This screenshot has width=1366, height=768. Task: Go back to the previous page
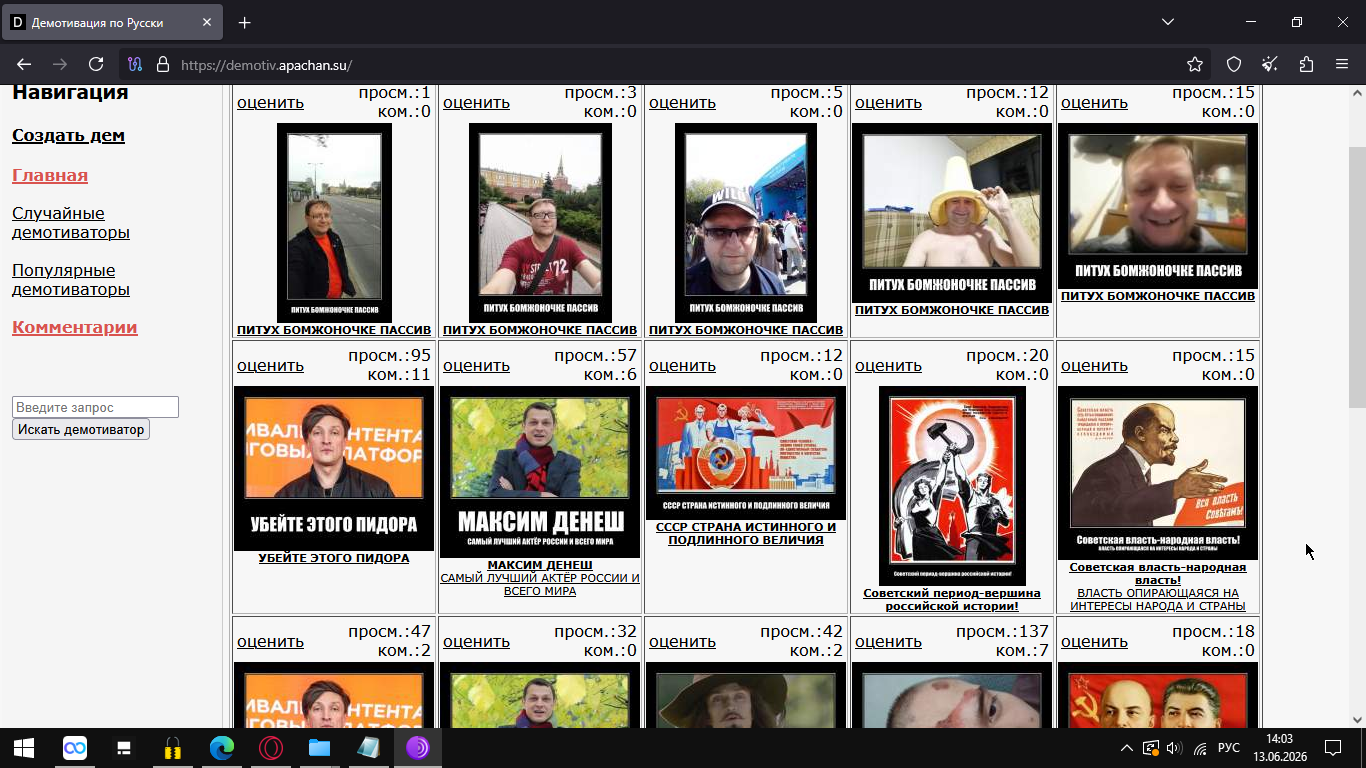tap(24, 64)
